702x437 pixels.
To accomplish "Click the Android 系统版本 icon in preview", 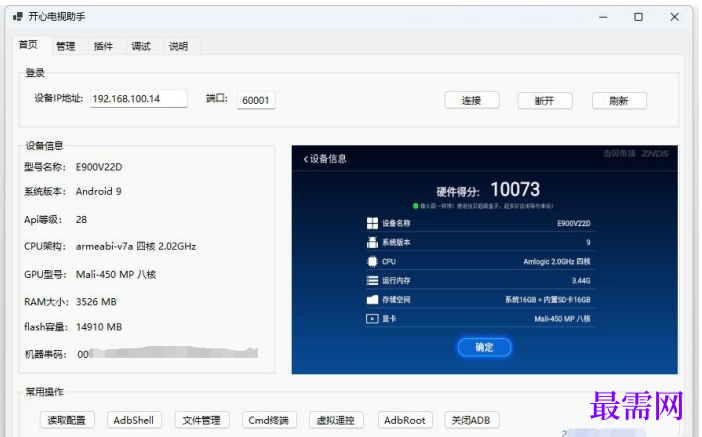I will pyautogui.click(x=372, y=242).
